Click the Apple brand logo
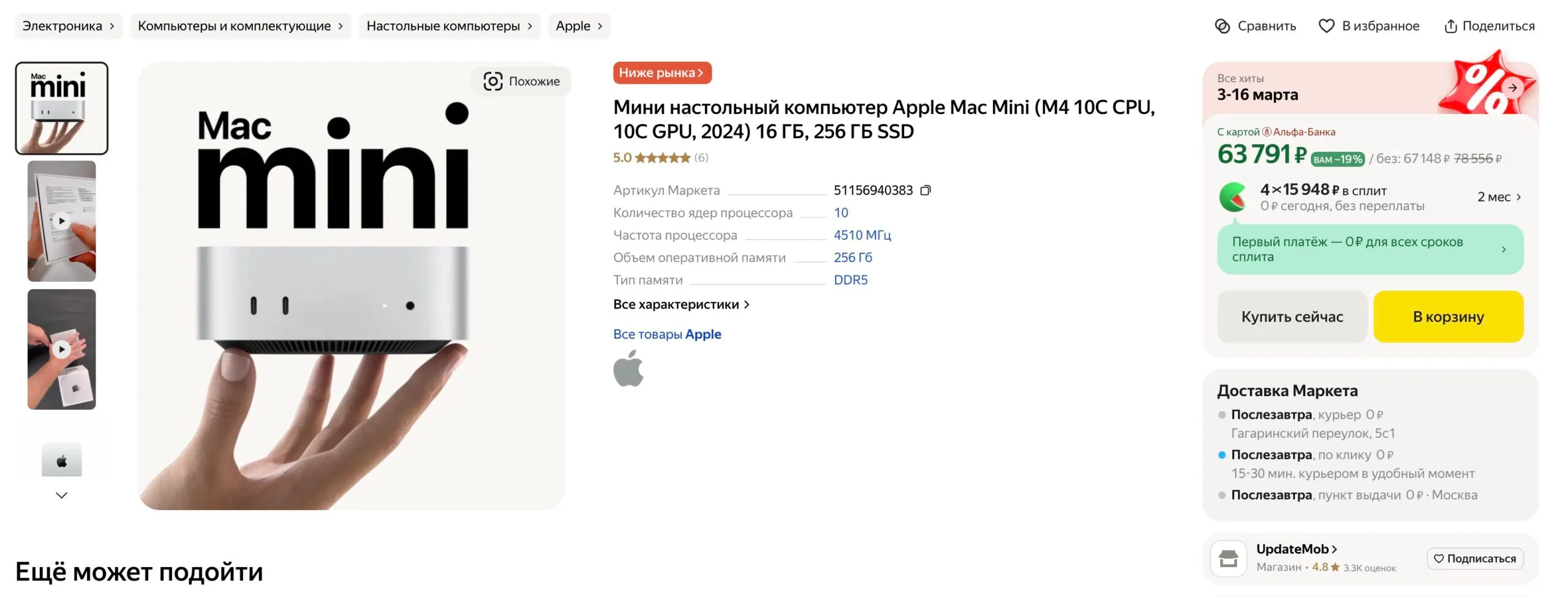Screen dimensions: 1568x597 tap(628, 369)
